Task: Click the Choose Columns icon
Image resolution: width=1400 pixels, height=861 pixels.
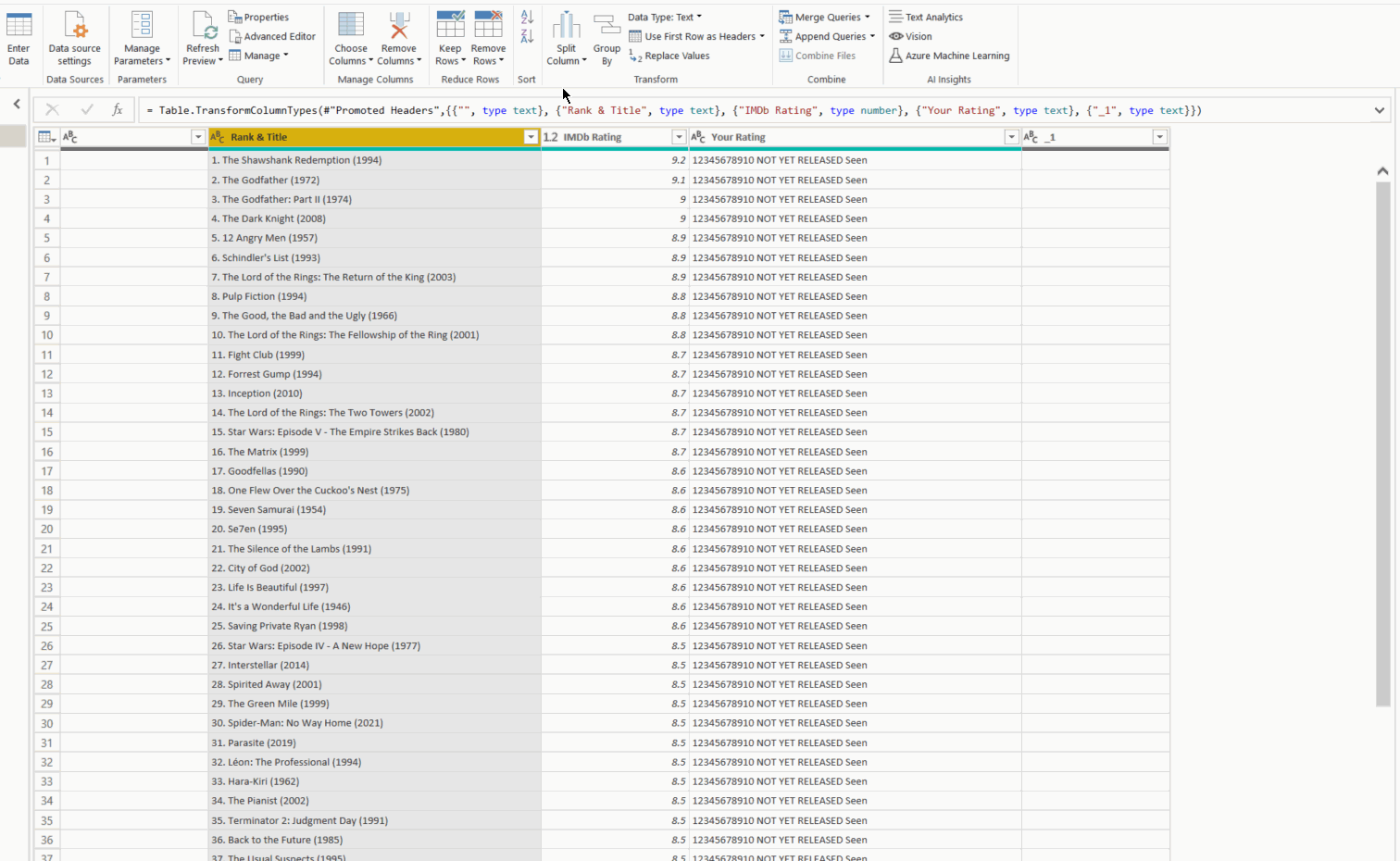Action: 351,26
